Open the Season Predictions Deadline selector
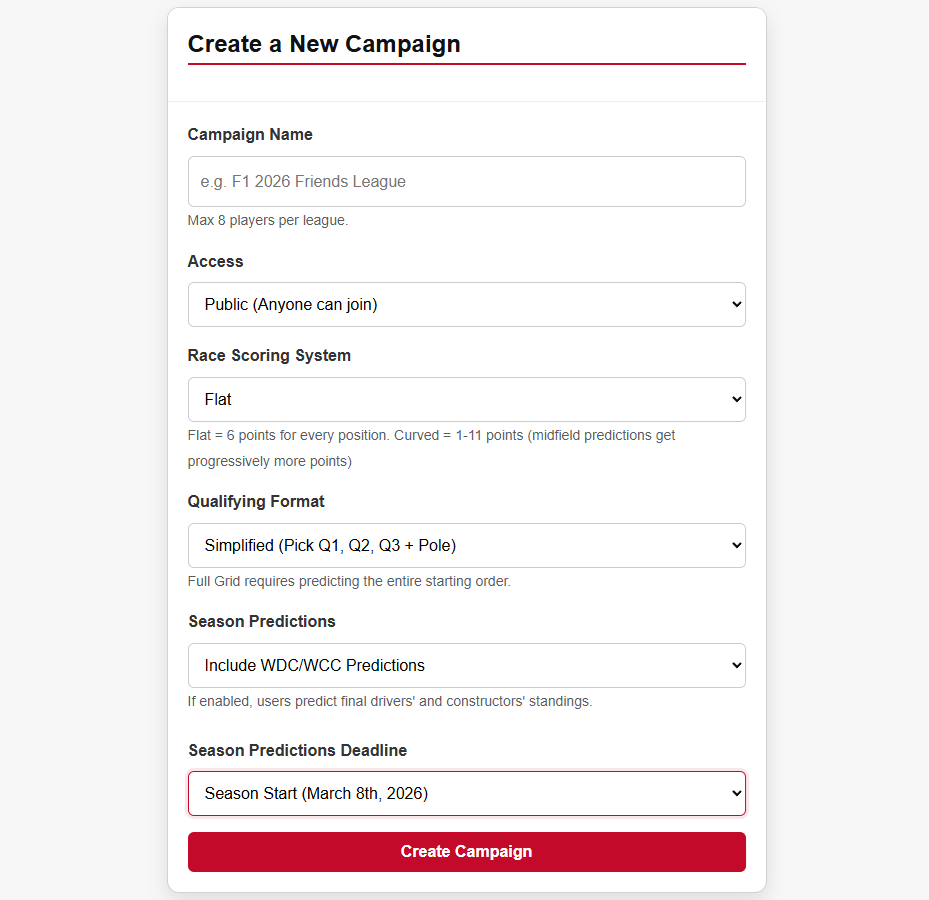Viewport: 929px width, 900px height. pyautogui.click(x=466, y=793)
